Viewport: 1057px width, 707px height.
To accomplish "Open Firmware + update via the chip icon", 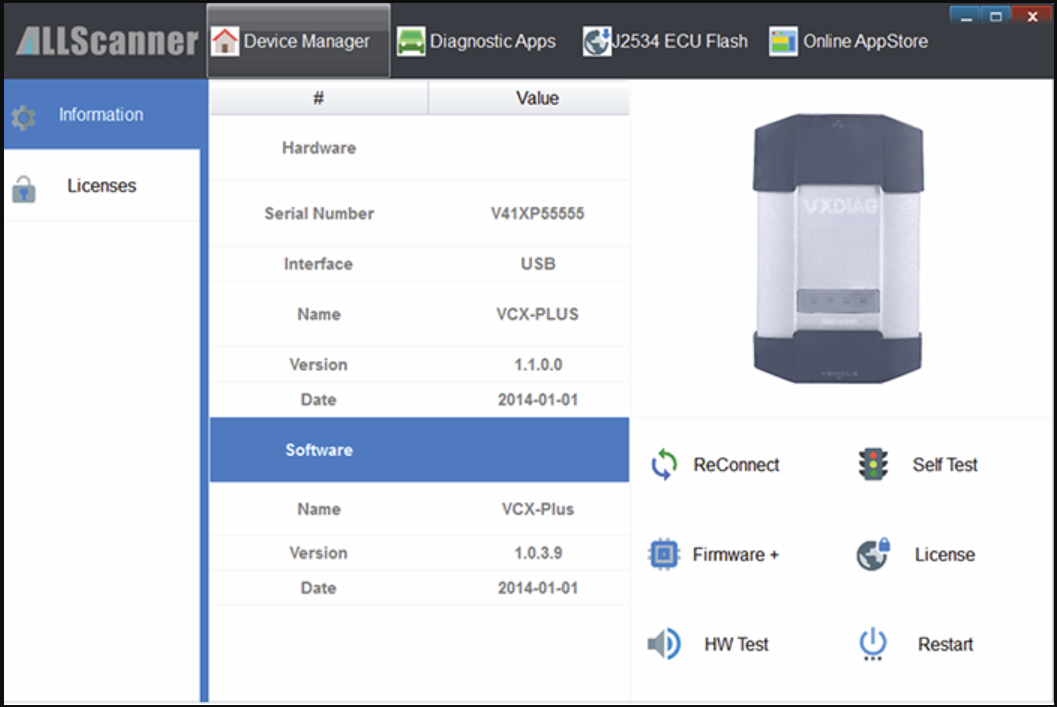I will [663, 554].
